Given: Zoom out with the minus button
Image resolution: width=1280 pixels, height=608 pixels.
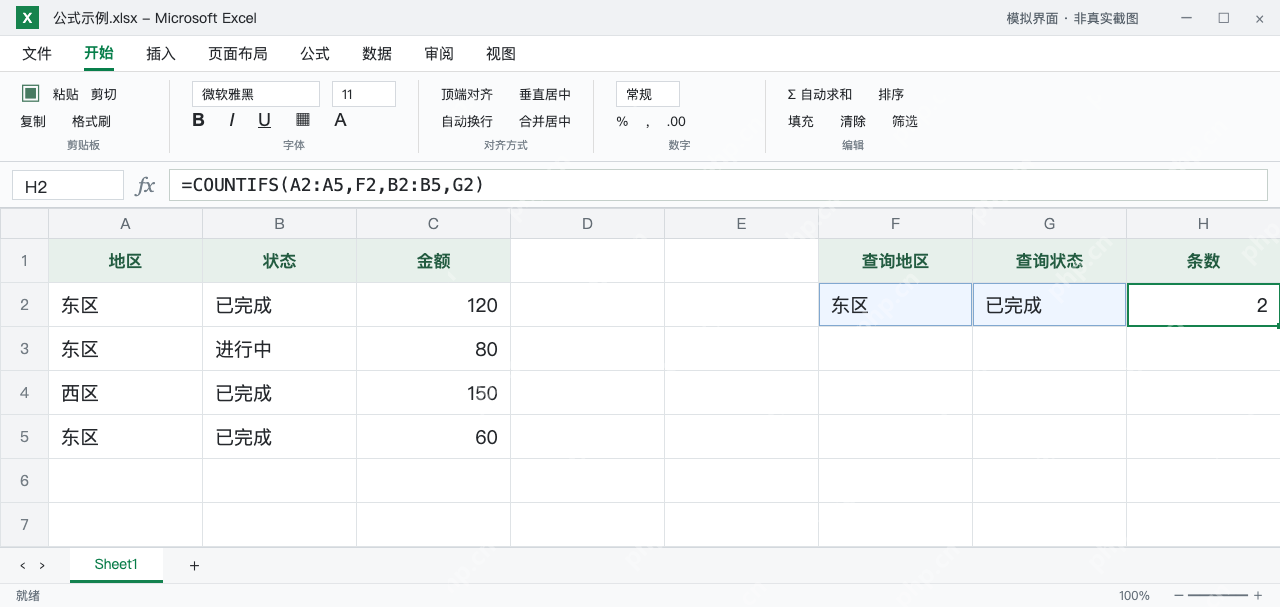Looking at the screenshot, I should tap(1179, 595).
